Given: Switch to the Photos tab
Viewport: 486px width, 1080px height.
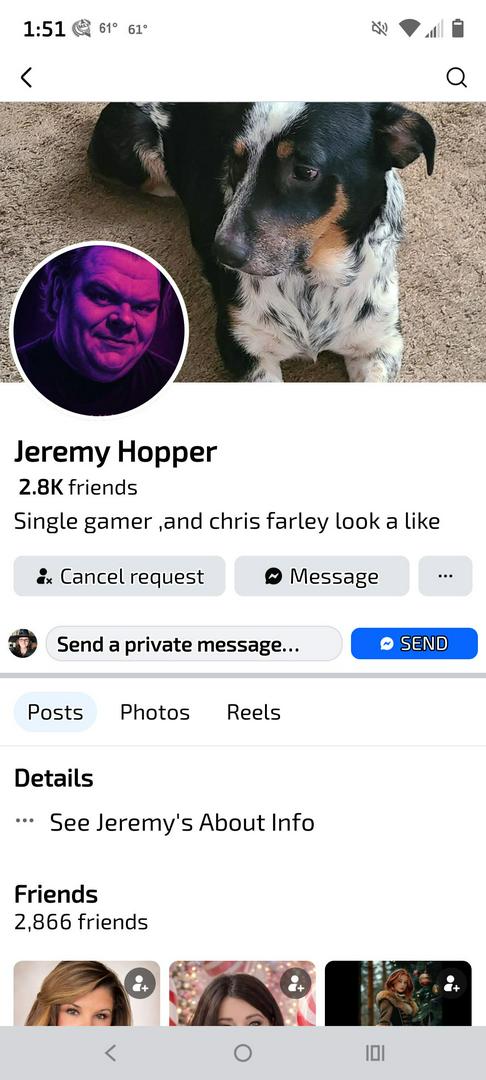Looking at the screenshot, I should tap(155, 712).
